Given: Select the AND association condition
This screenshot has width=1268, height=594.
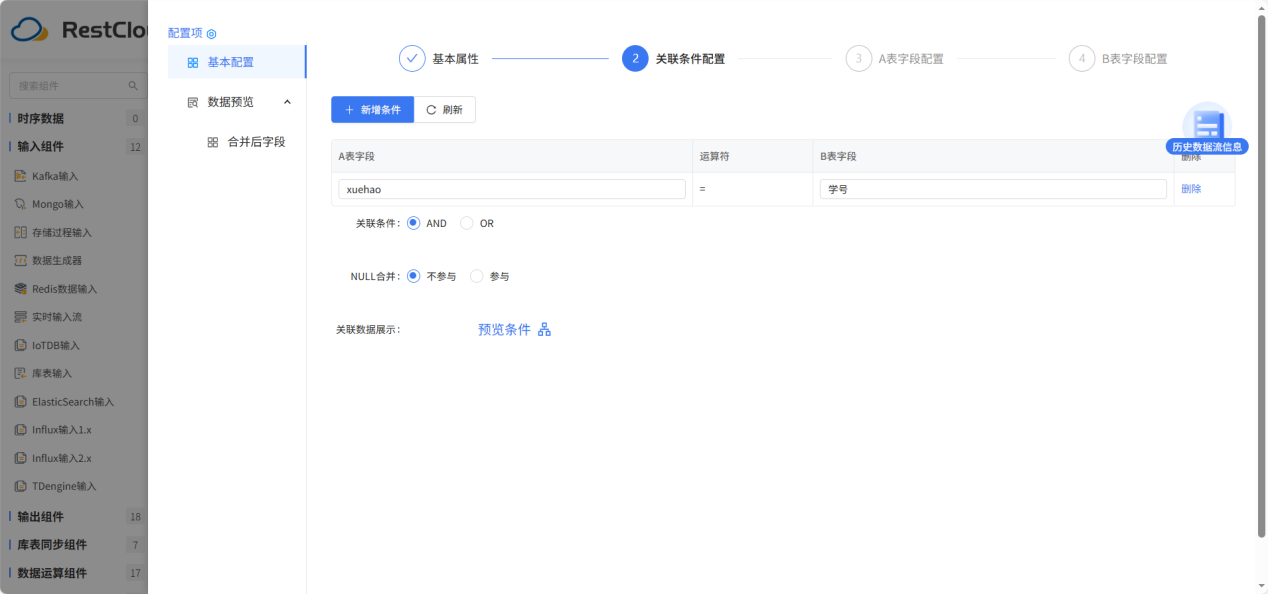Looking at the screenshot, I should point(413,223).
